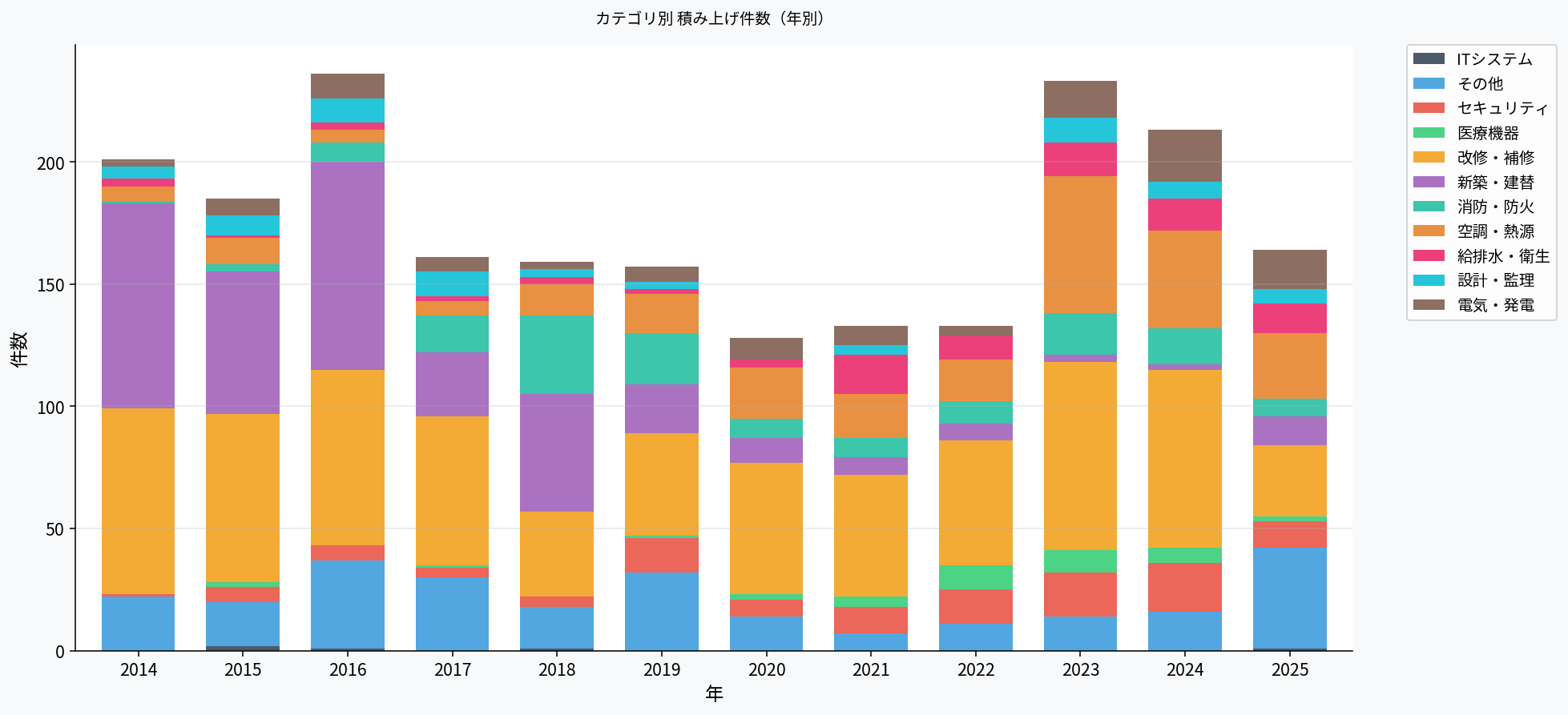Click the 電気・発電 legend label
This screenshot has width=1568, height=715.
1496,305
